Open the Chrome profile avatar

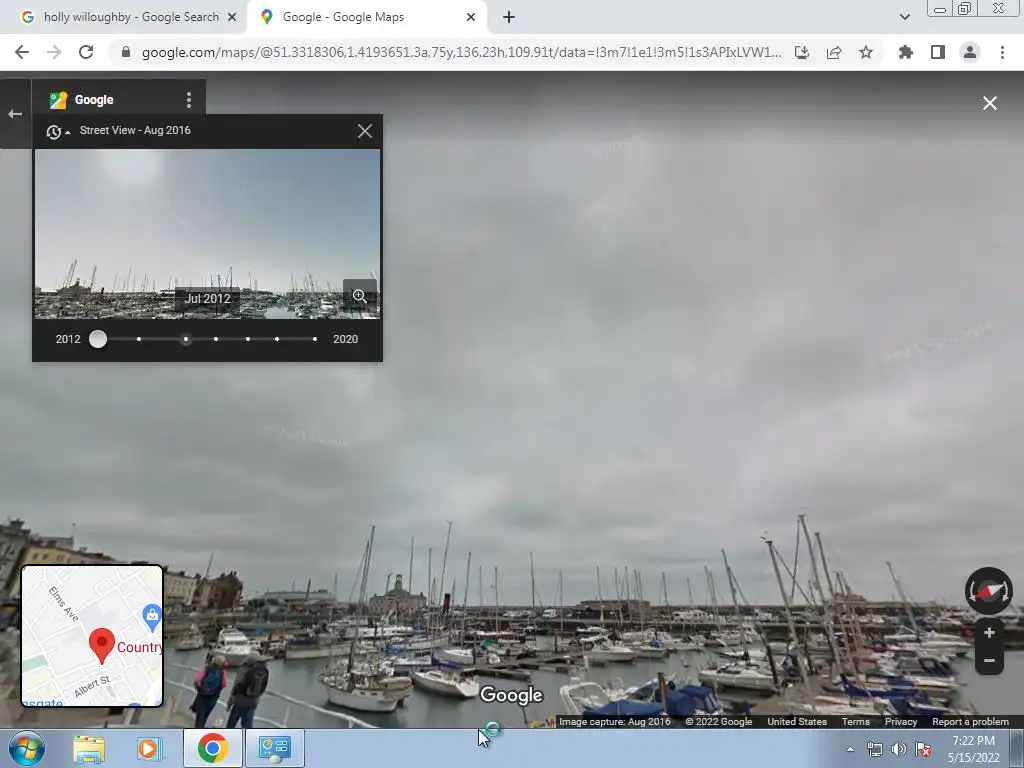click(970, 52)
